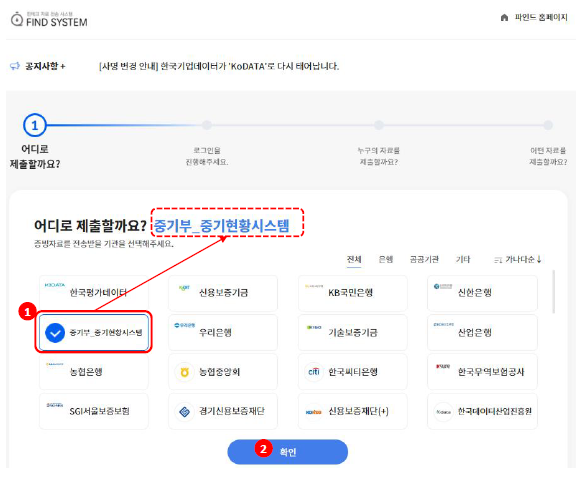Viewport: 581px width, 481px height.
Task: Click the koreg logo on 신용보증재단(+) card
Action: [313, 412]
